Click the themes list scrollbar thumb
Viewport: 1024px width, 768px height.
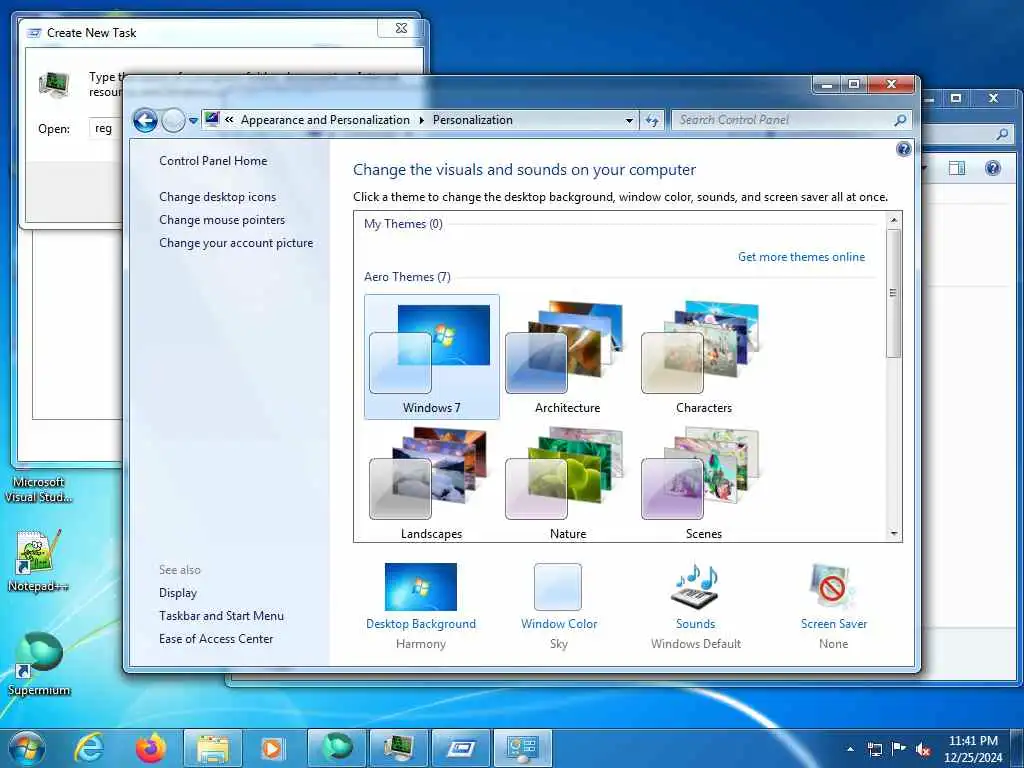point(894,293)
